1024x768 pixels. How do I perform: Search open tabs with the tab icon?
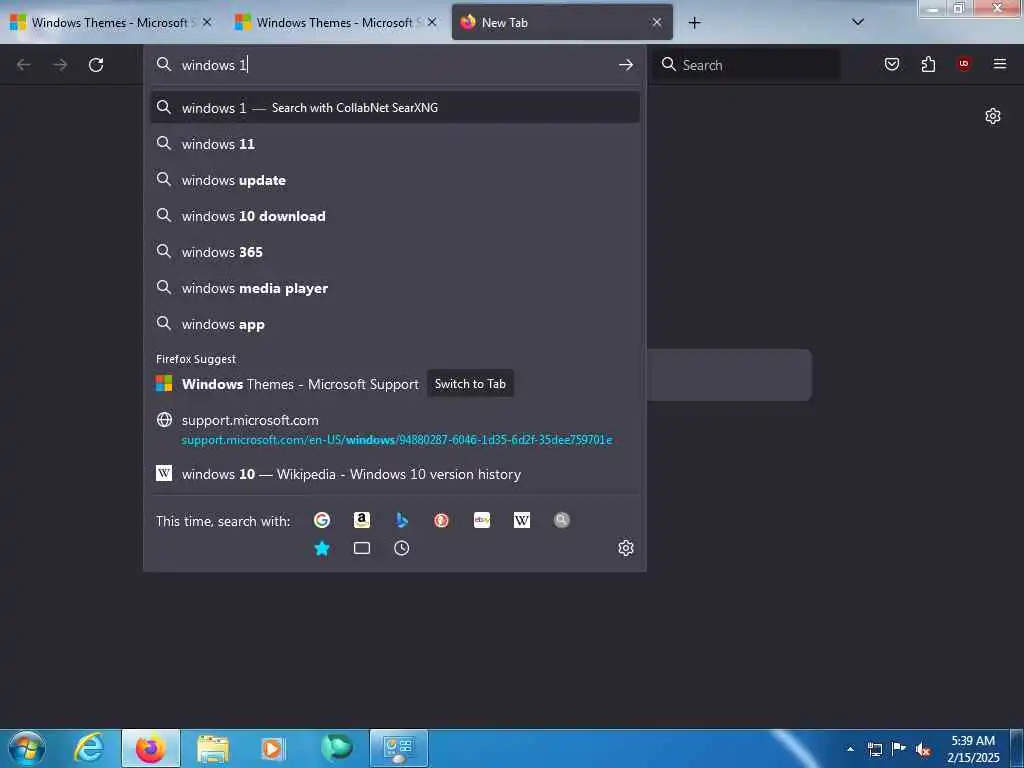[x=362, y=548]
